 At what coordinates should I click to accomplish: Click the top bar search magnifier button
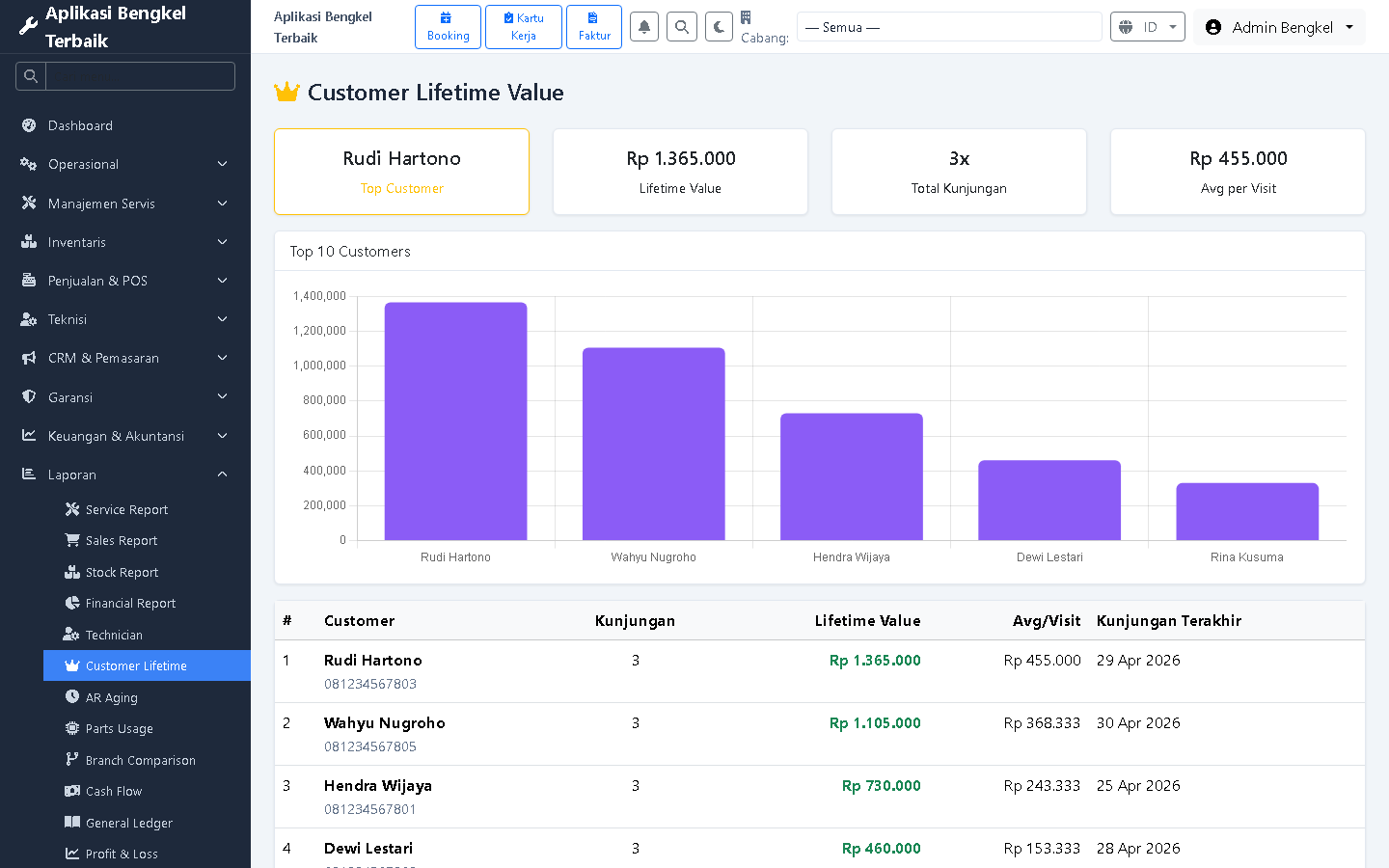pos(682,27)
